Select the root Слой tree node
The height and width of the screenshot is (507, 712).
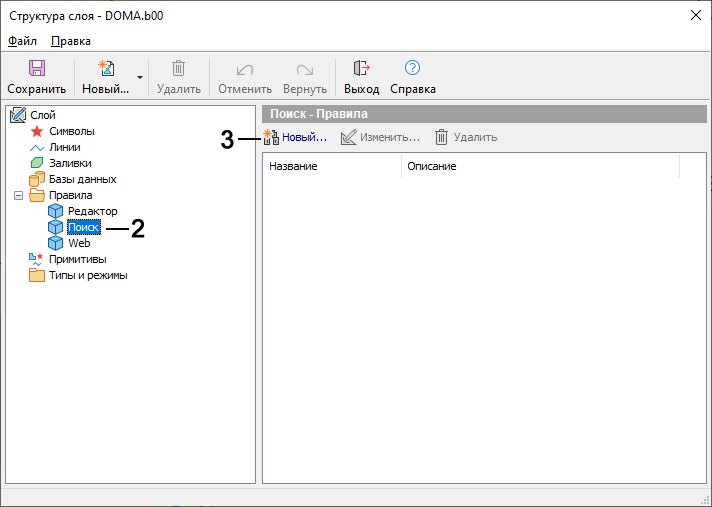[x=43, y=115]
